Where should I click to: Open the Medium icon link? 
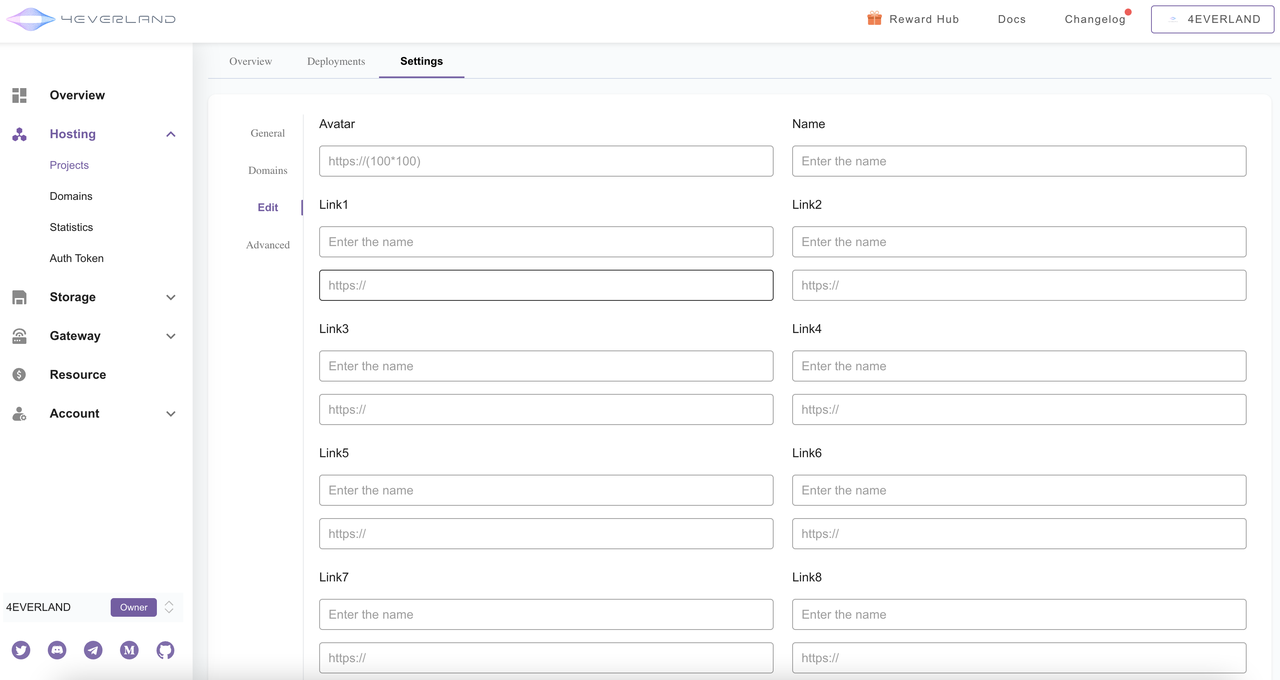coord(129,650)
